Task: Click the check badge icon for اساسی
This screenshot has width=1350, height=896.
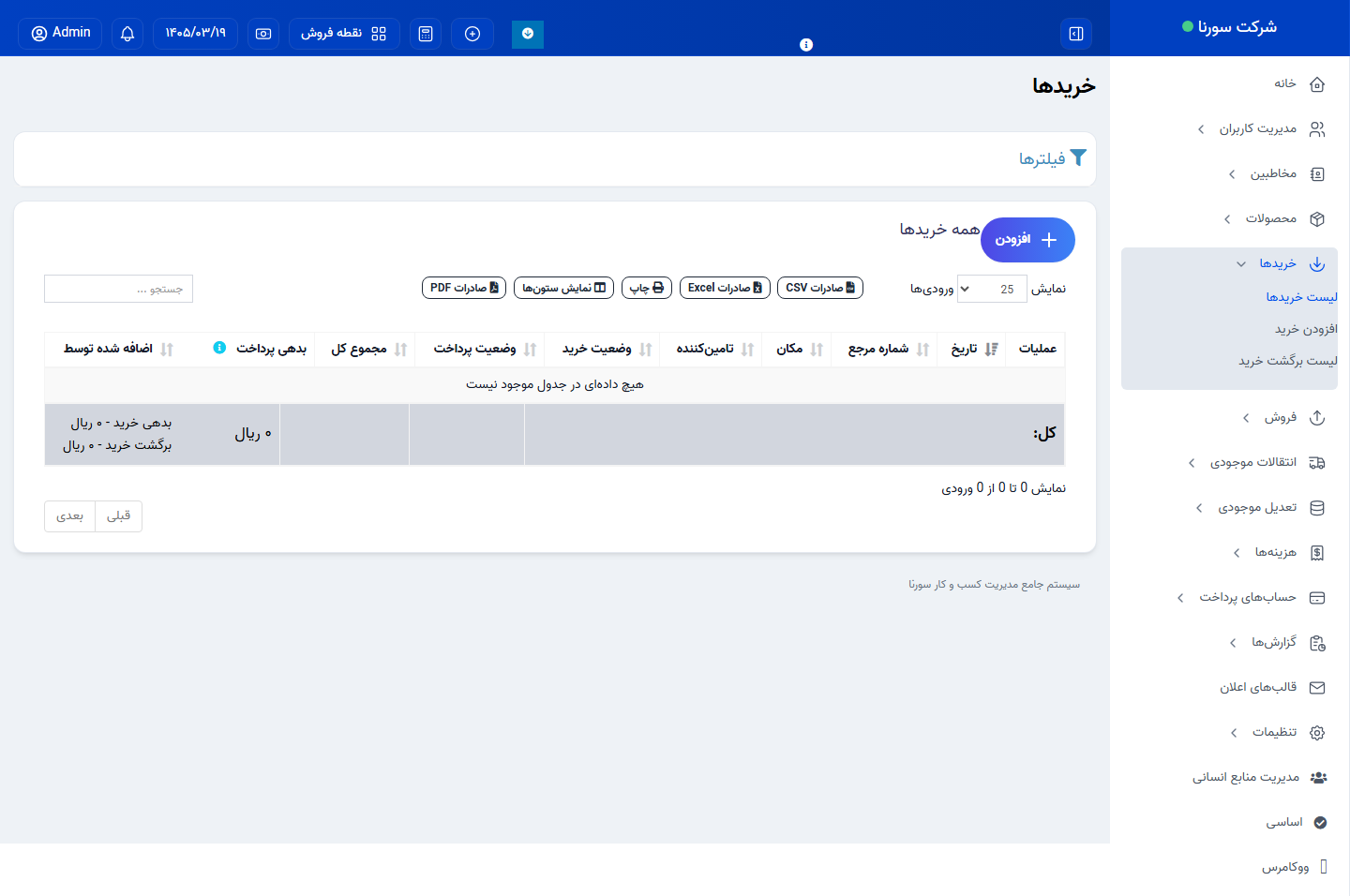Action: pos(1320,823)
